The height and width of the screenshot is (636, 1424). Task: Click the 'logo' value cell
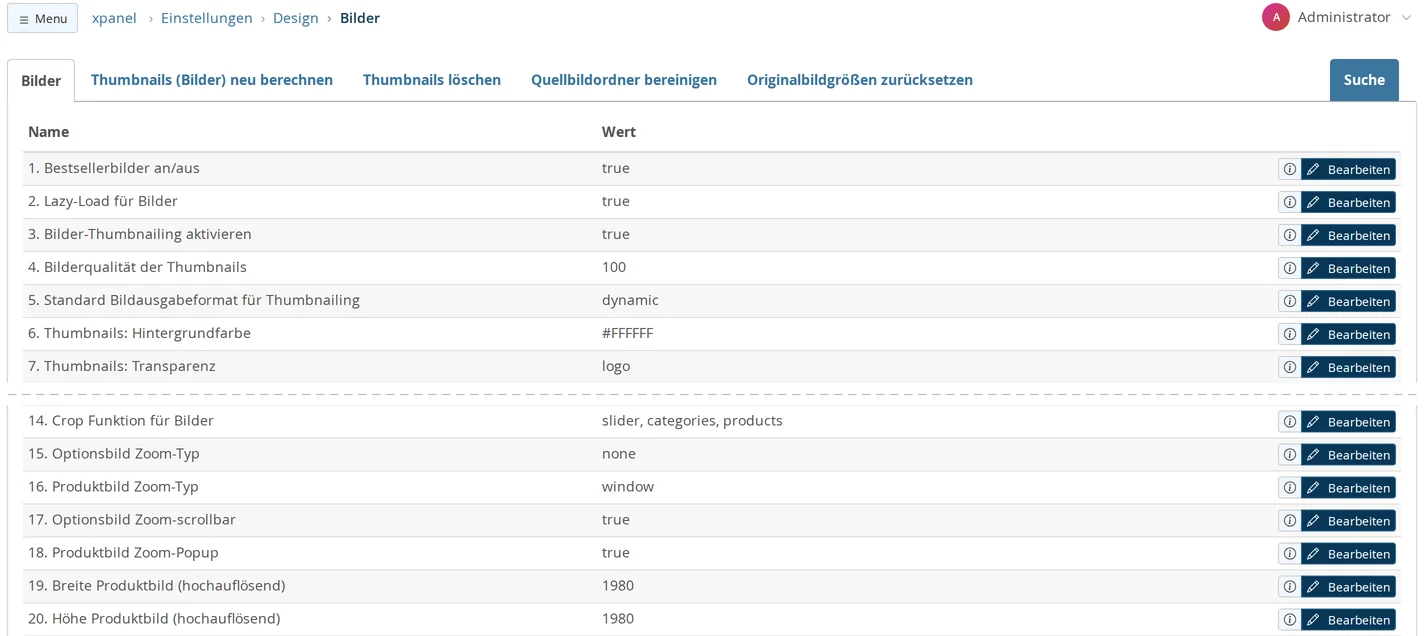[x=616, y=366]
